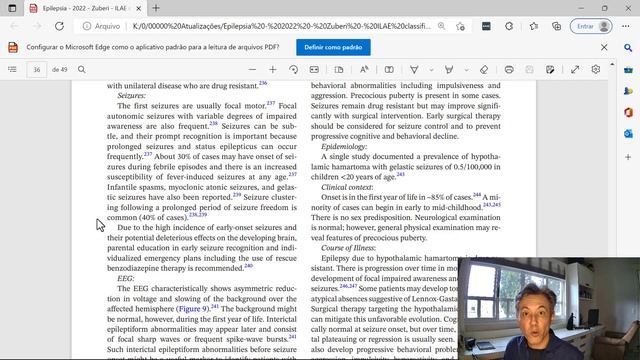
Task: Zoom out the PDF with minus
Action: (x=252, y=70)
